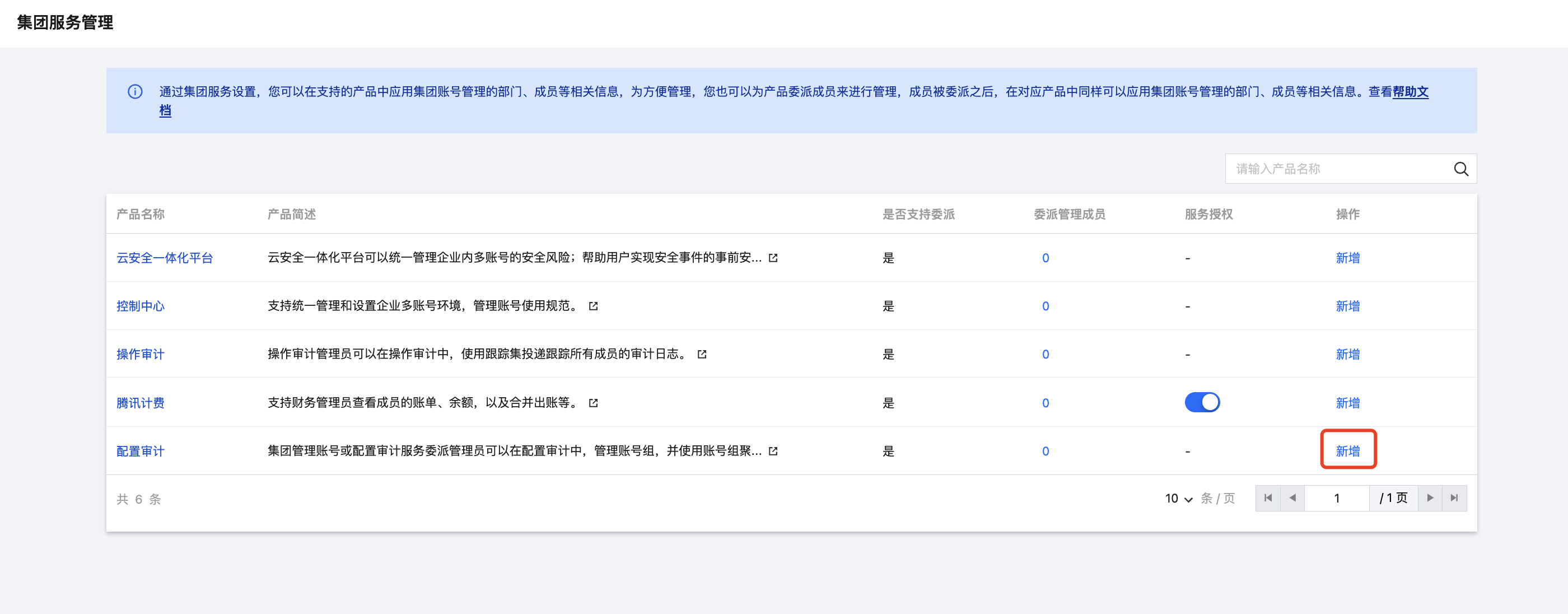Open delegated member count for 操作审计
This screenshot has width=1568, height=614.
[x=1045, y=354]
